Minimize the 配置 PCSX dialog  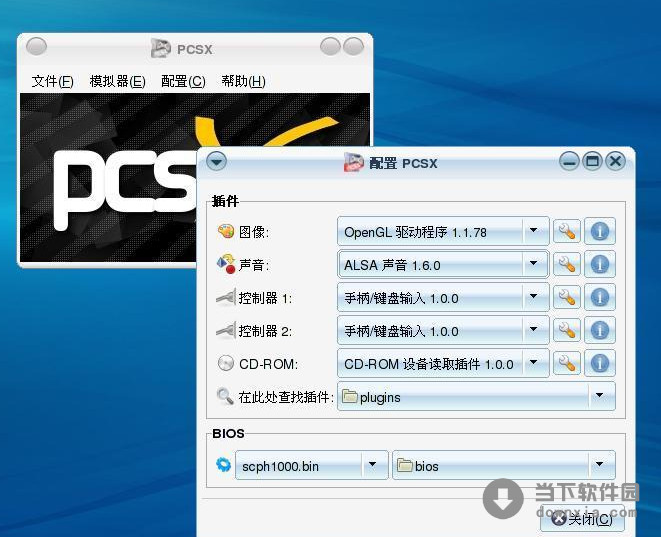point(569,161)
